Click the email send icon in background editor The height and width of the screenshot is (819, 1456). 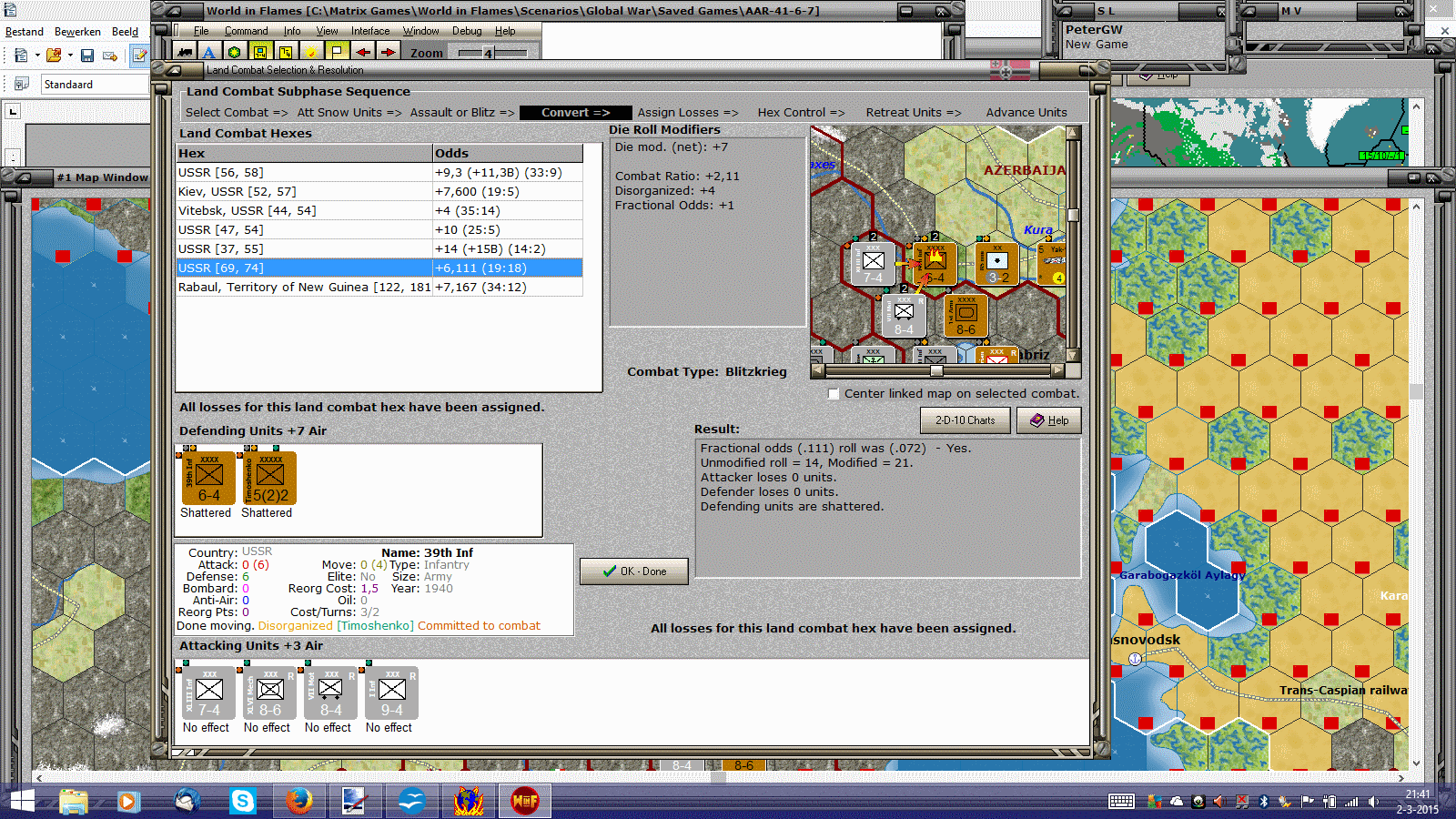(110, 56)
